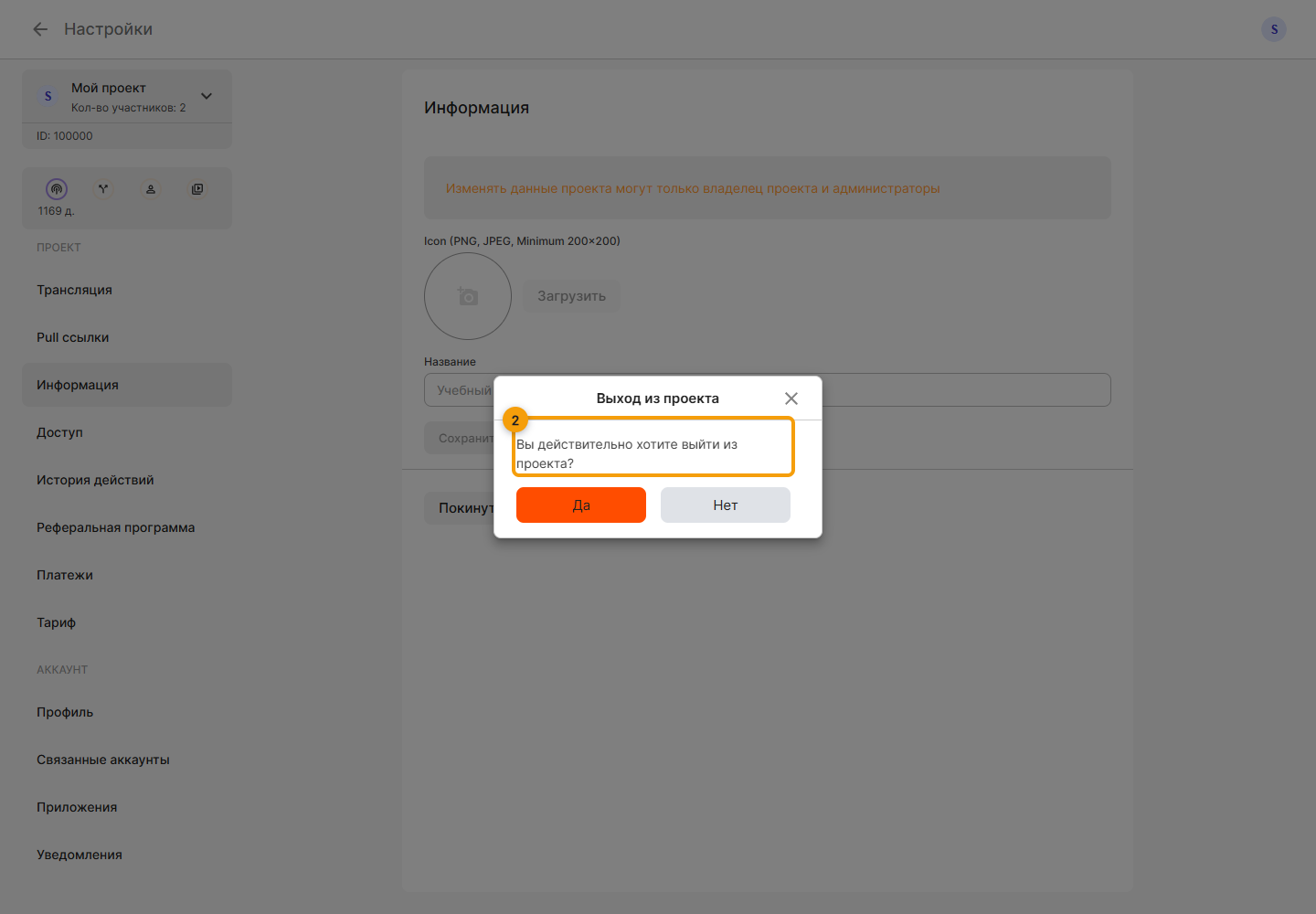Open История действий
This screenshot has width=1316, height=914.
[x=127, y=480]
